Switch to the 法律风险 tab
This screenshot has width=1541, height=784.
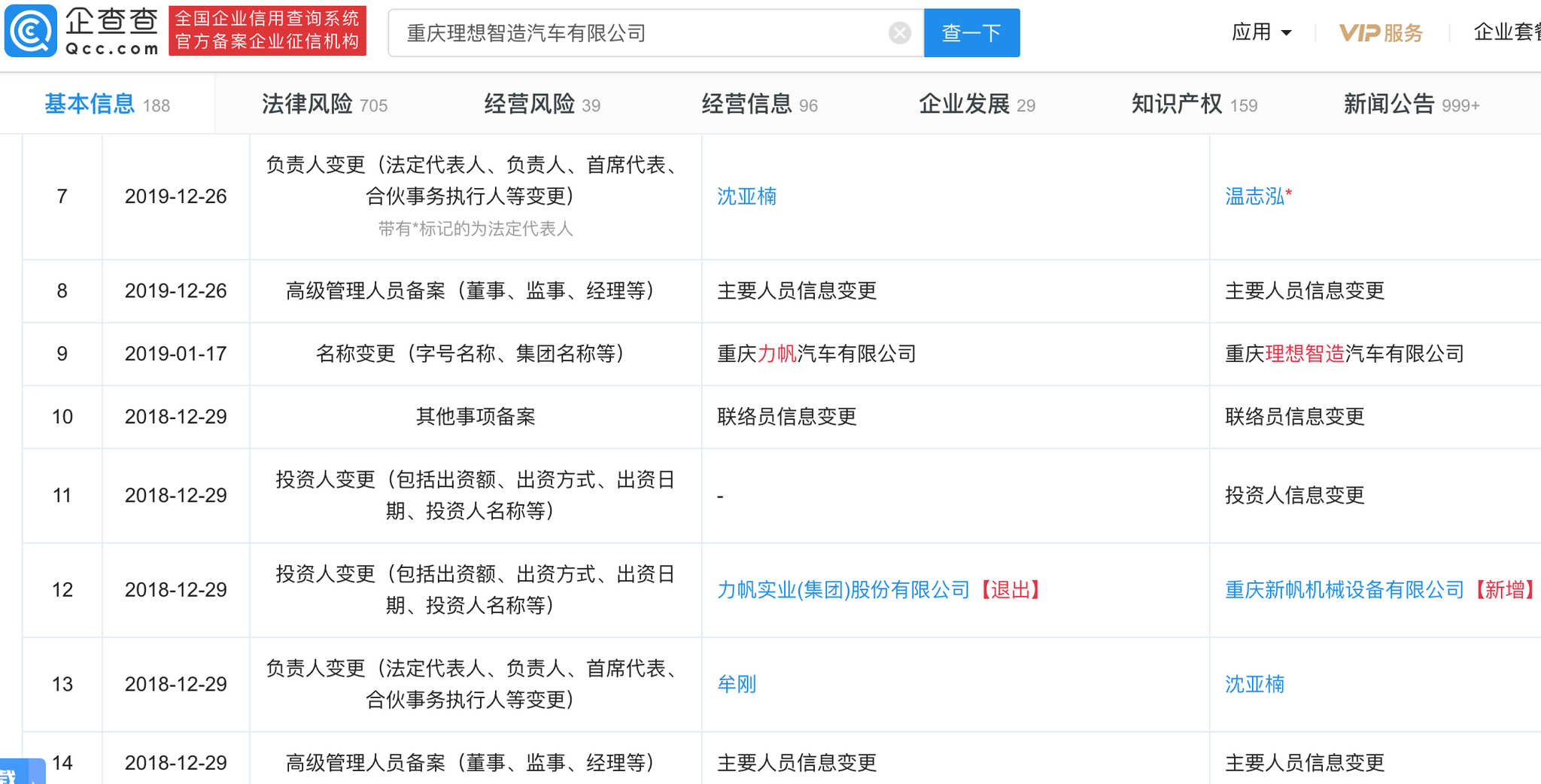(324, 105)
